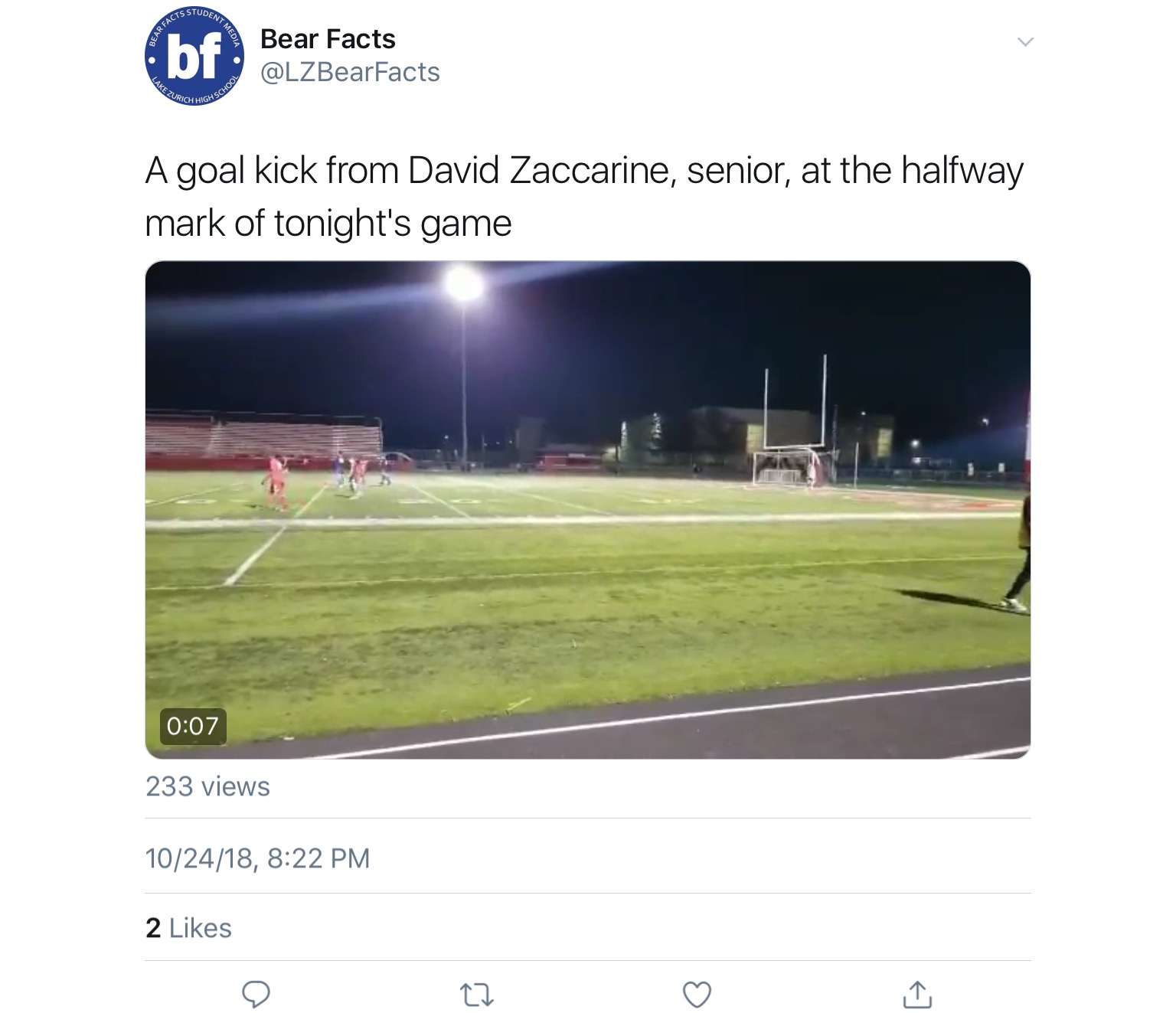Open the share tweet icon
Viewport: 1176px width, 1013px height.
[x=917, y=994]
